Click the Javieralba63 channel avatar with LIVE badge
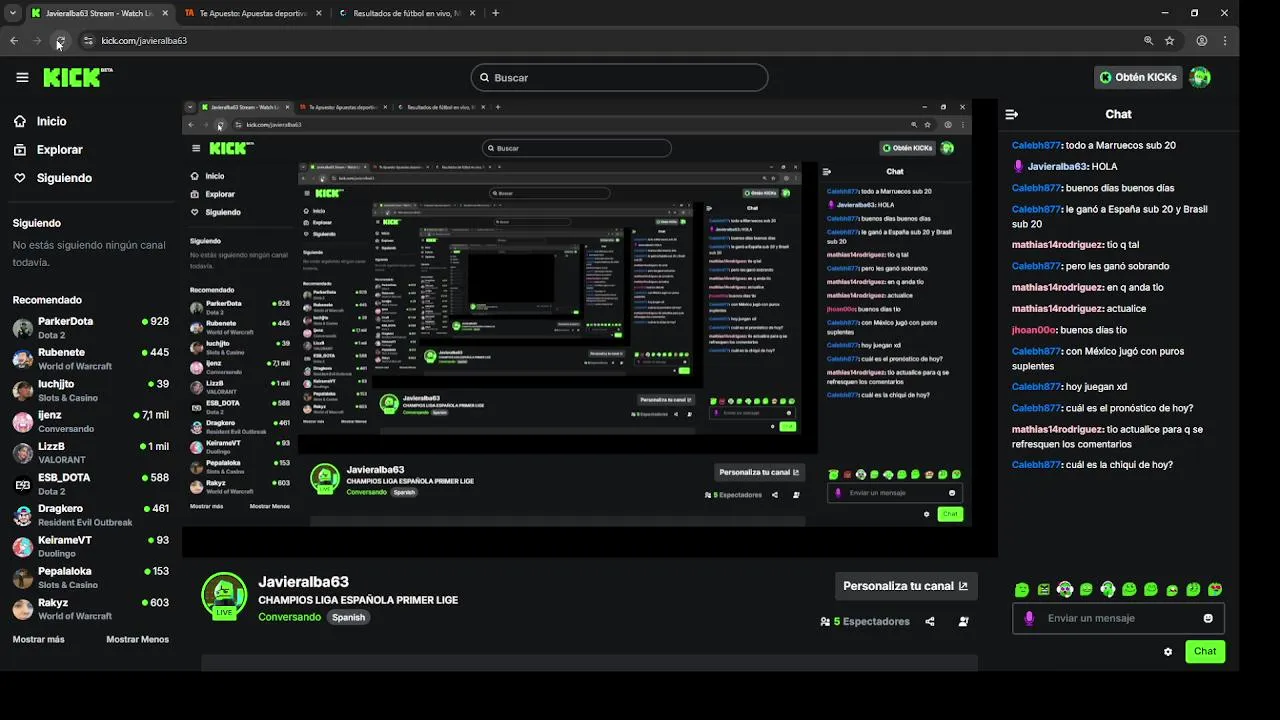The width and height of the screenshot is (1280, 720). (x=224, y=596)
